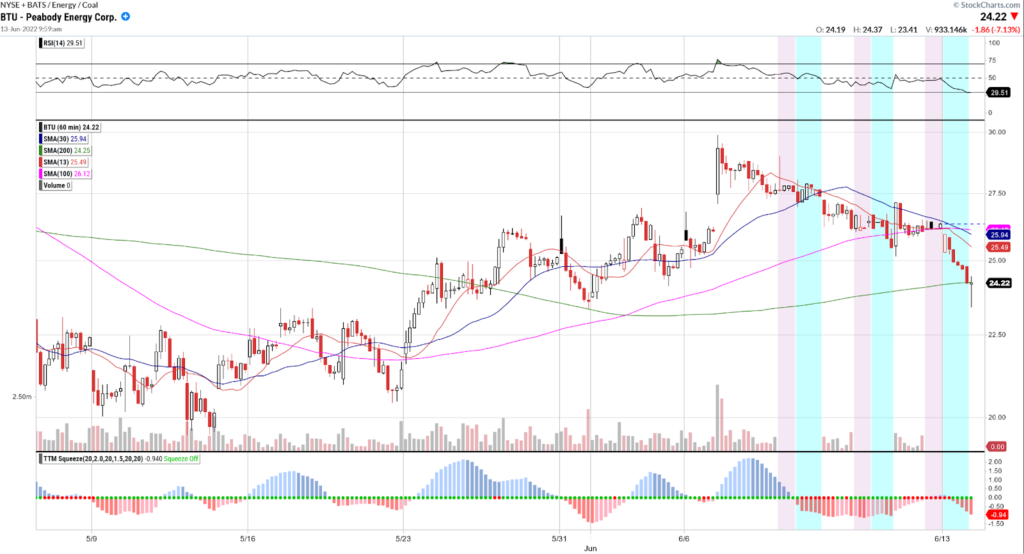Click the red -0.94 squeeze value tag
This screenshot has width=1024, height=554.
pos(999,515)
